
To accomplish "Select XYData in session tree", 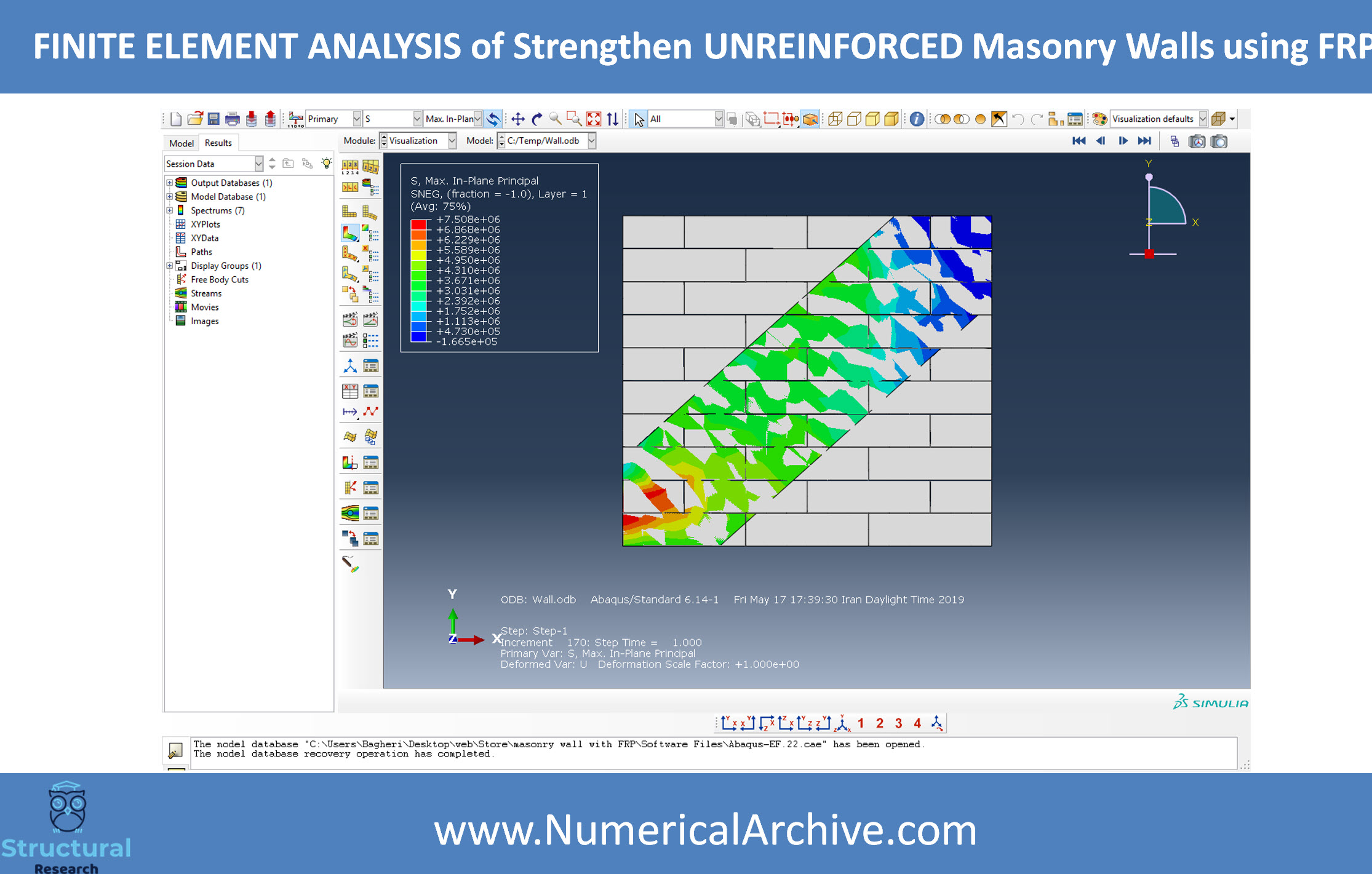I will pos(204,238).
